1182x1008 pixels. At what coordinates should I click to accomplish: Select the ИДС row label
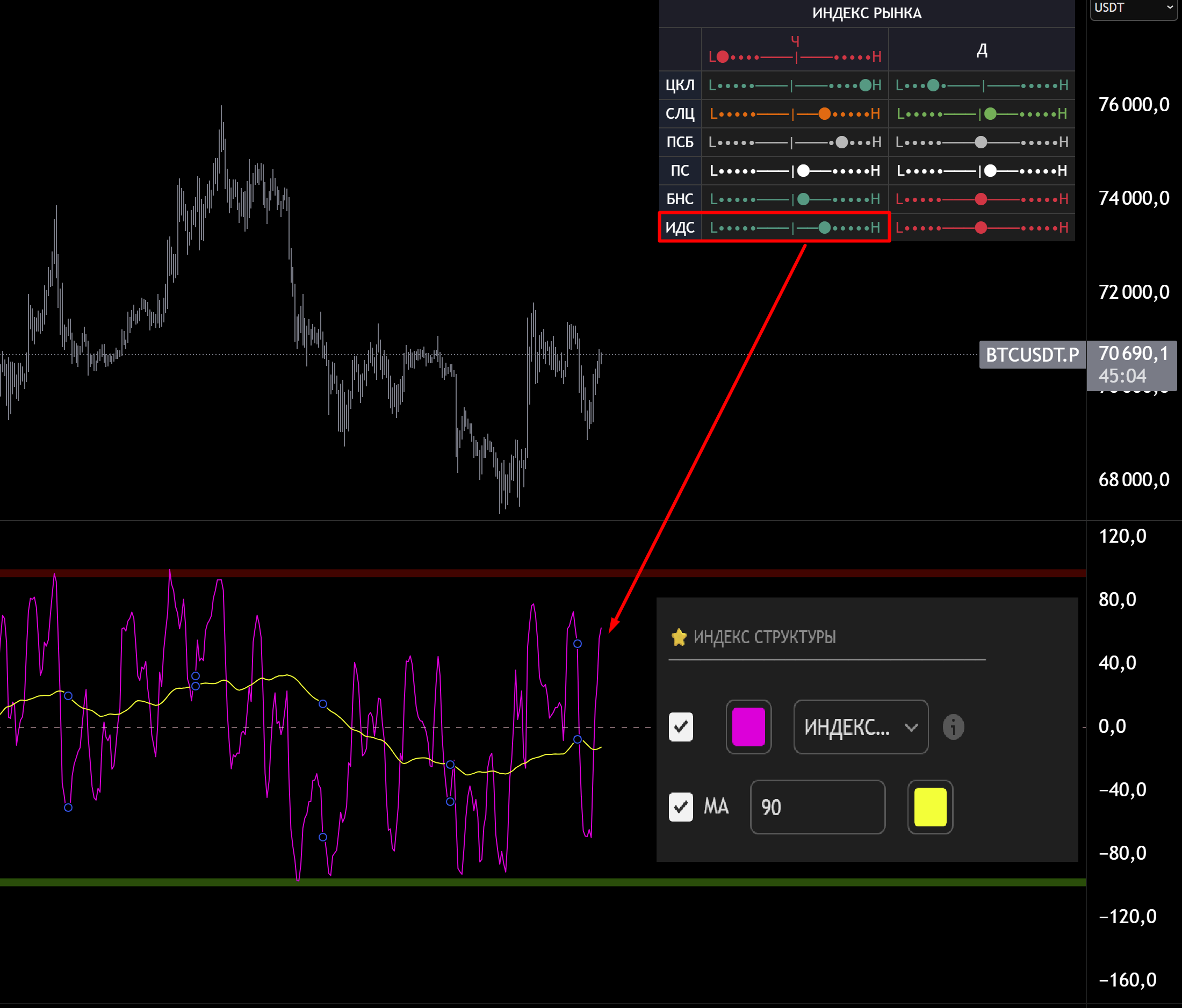pyautogui.click(x=680, y=228)
